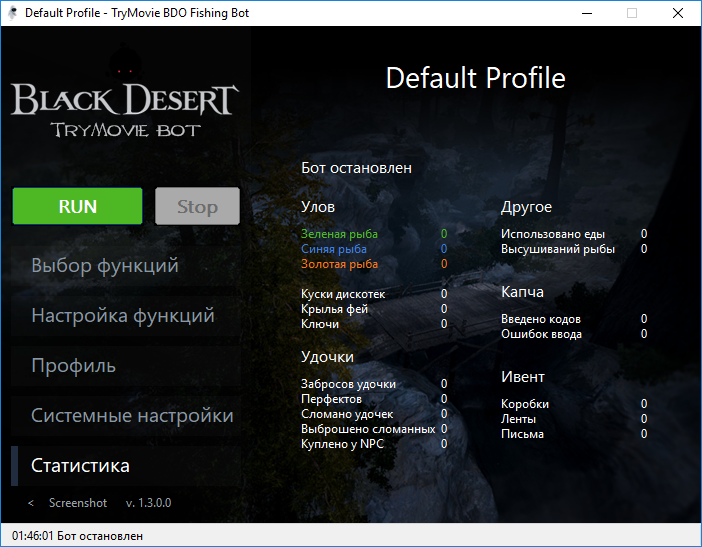Viewport: 702px width, 547px height.
Task: Click the Бот остановлен status text above Улов
Action: click(356, 168)
